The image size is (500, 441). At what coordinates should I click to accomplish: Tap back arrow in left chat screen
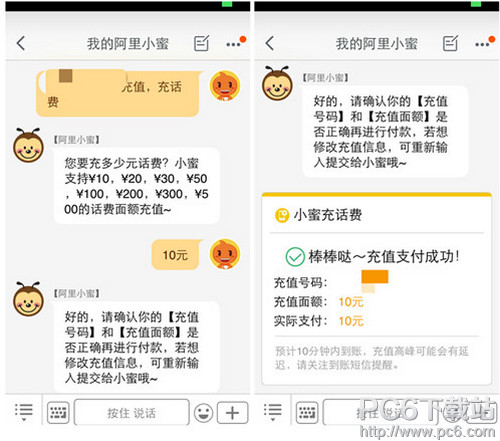21,43
